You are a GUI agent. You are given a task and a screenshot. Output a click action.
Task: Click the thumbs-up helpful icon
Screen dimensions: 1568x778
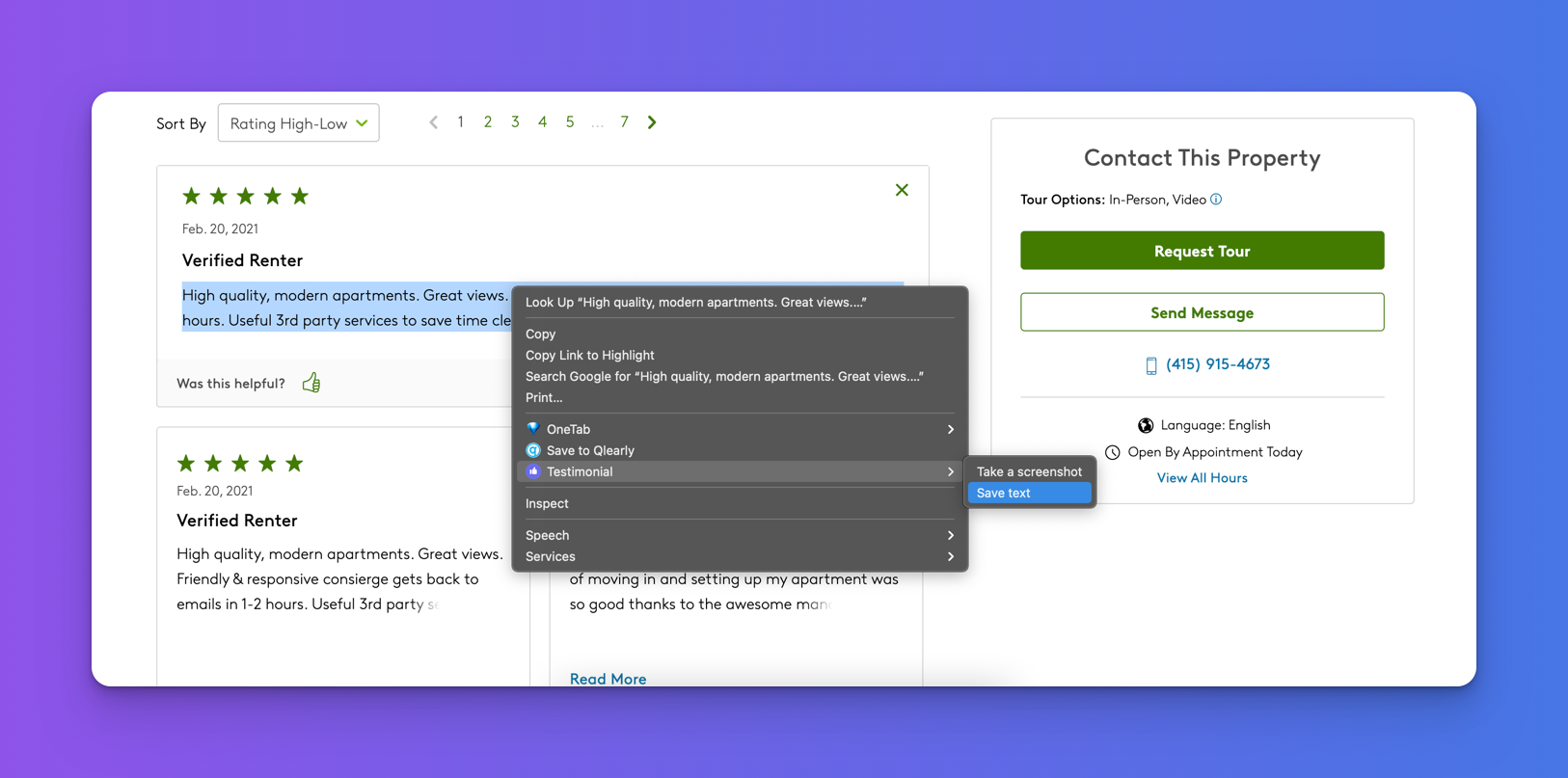point(311,383)
